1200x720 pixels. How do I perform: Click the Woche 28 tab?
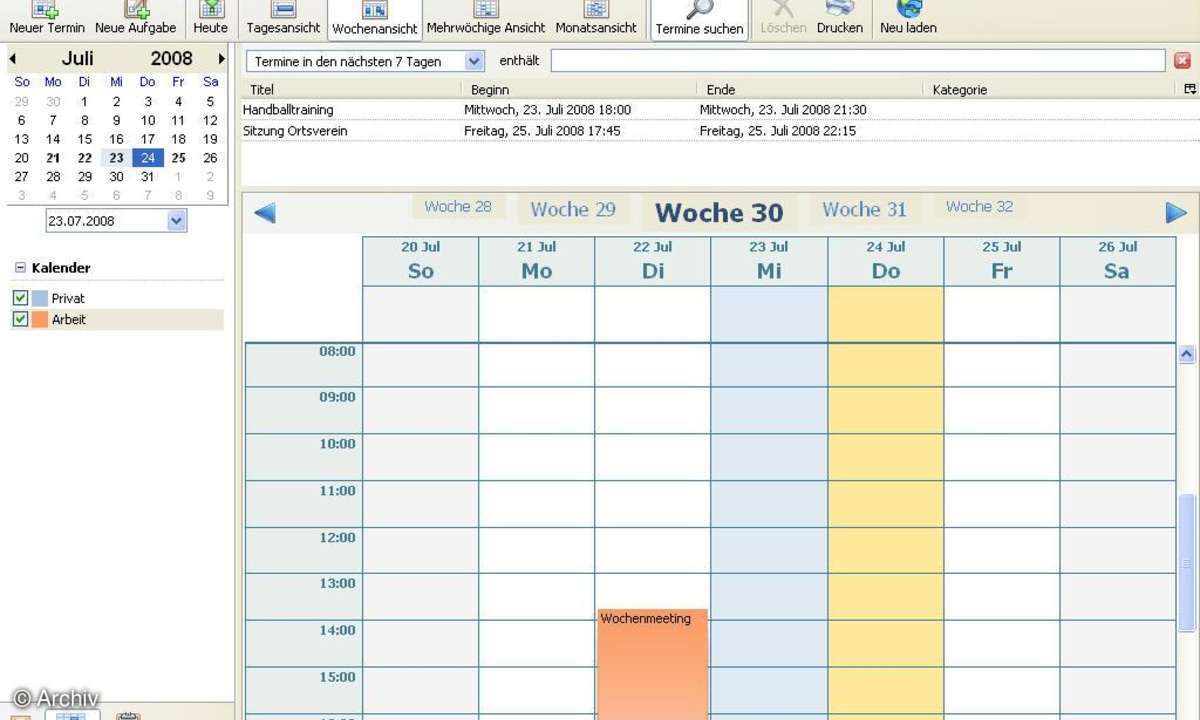tap(458, 207)
